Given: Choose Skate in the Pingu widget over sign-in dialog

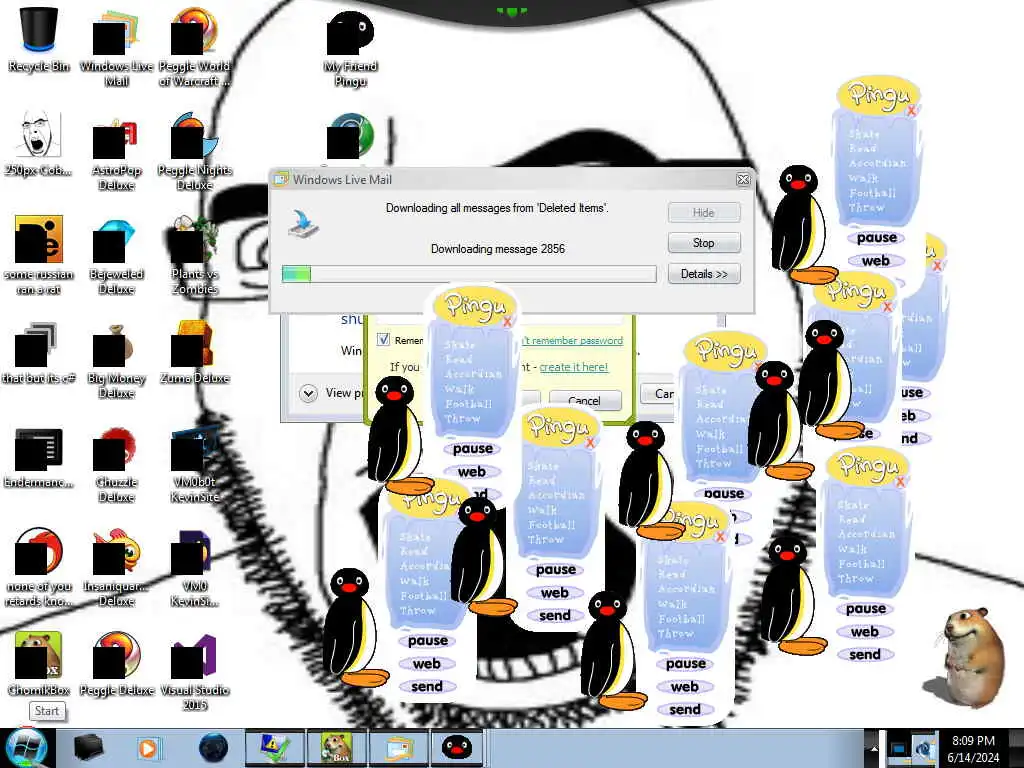Looking at the screenshot, I should pos(460,344).
